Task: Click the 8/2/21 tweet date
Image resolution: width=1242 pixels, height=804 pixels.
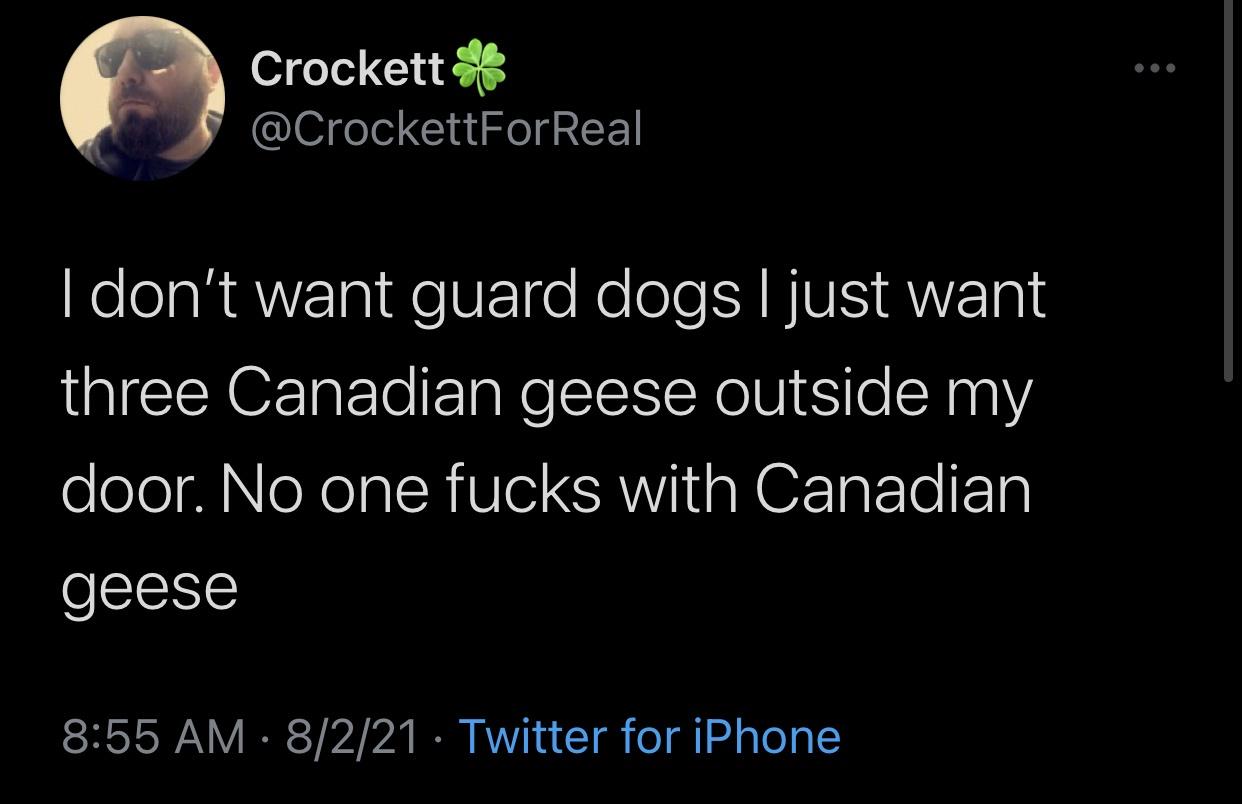Action: (x=352, y=737)
